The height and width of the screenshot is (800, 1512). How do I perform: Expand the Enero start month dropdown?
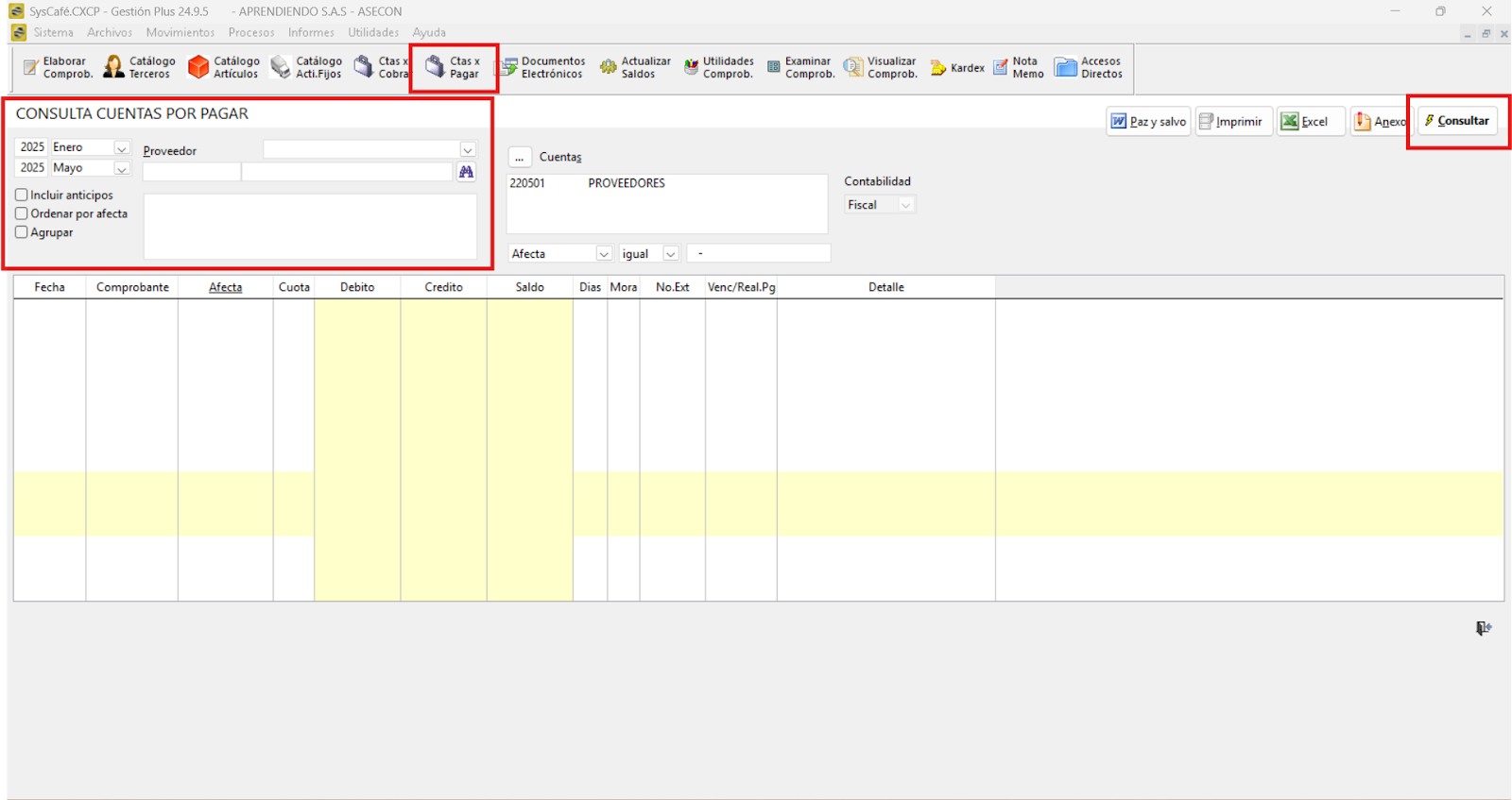tap(121, 148)
